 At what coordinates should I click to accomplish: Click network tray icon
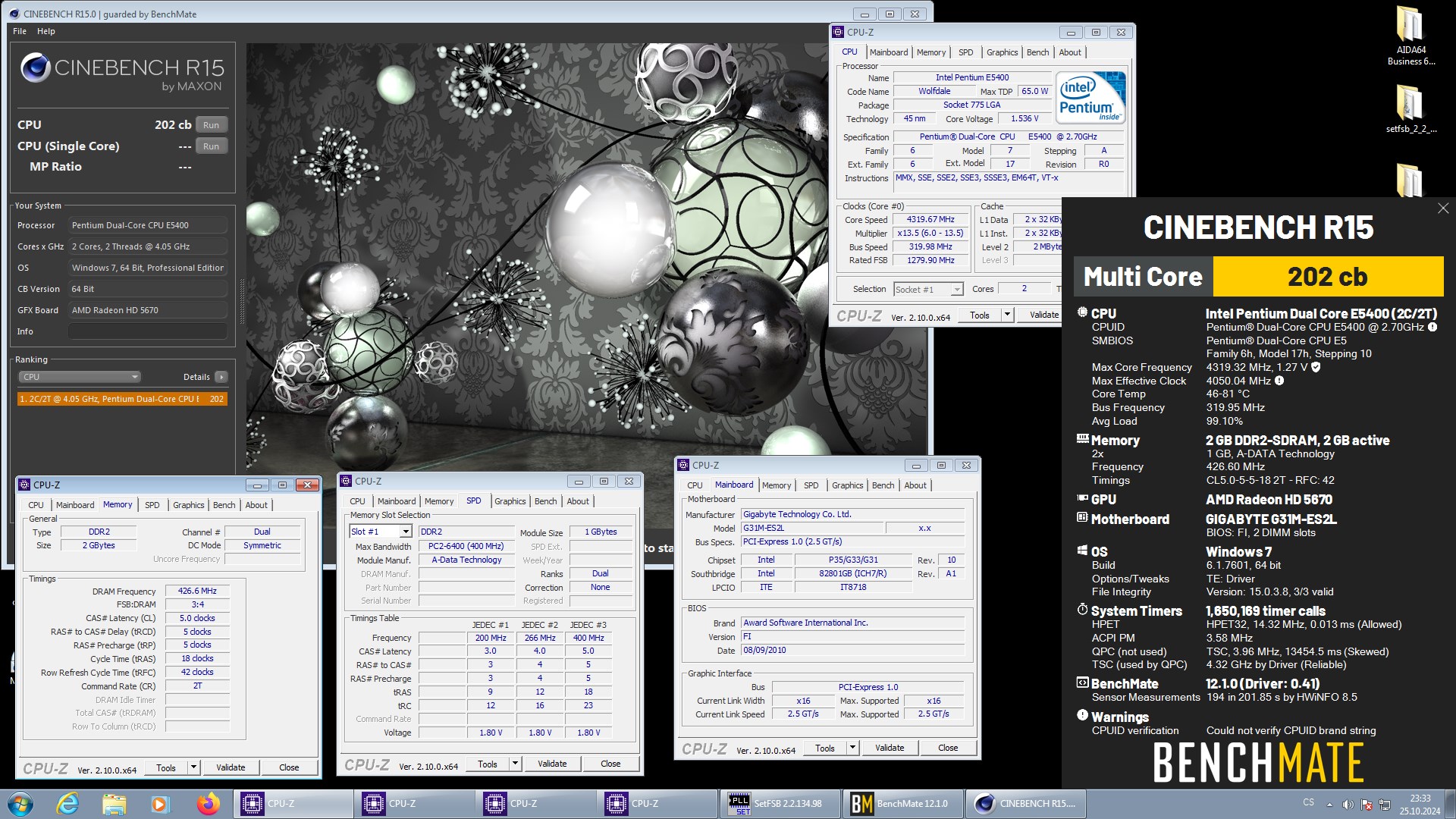click(1385, 805)
